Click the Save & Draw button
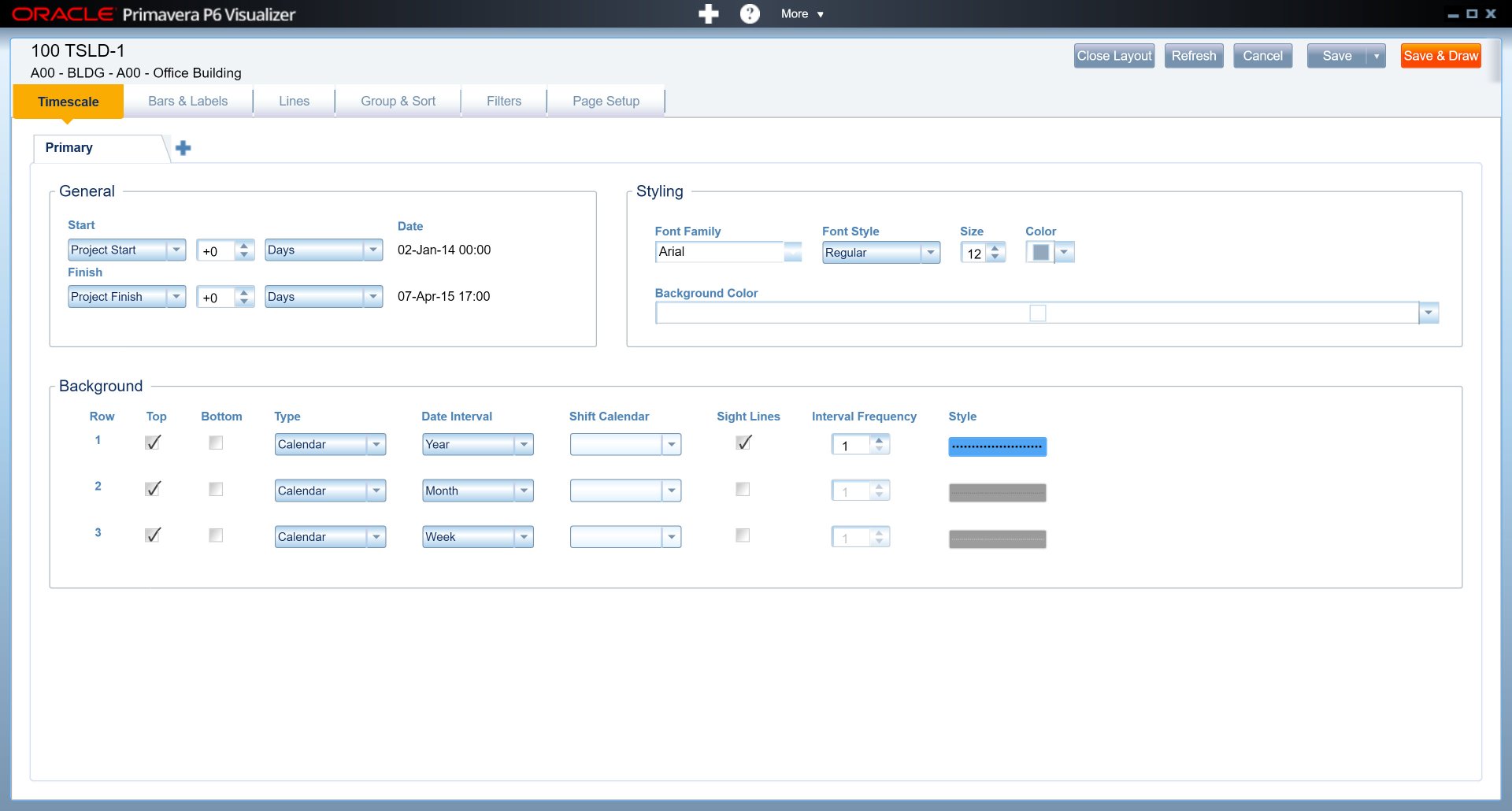Viewport: 1512px width, 811px height. (x=1440, y=56)
